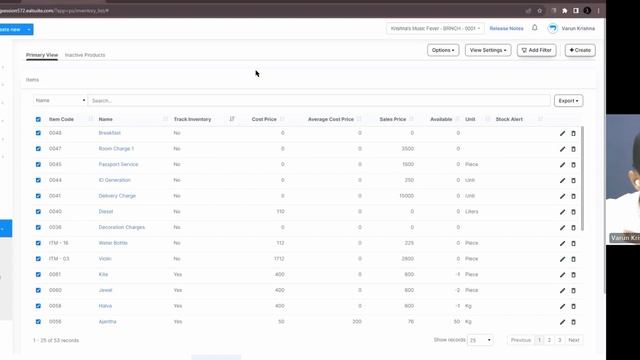Edit the Delivery Charge item
Viewport: 640px width, 360px height.
tap(562, 196)
